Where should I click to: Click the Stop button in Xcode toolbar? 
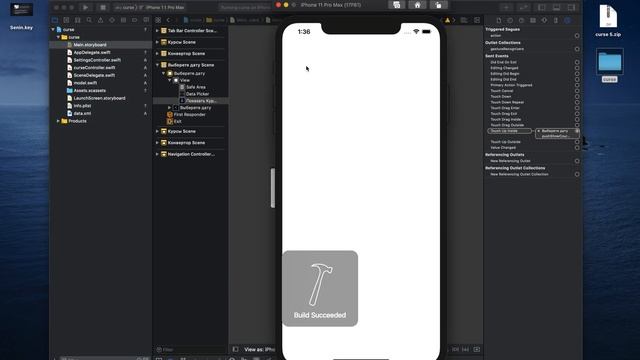pos(103,7)
